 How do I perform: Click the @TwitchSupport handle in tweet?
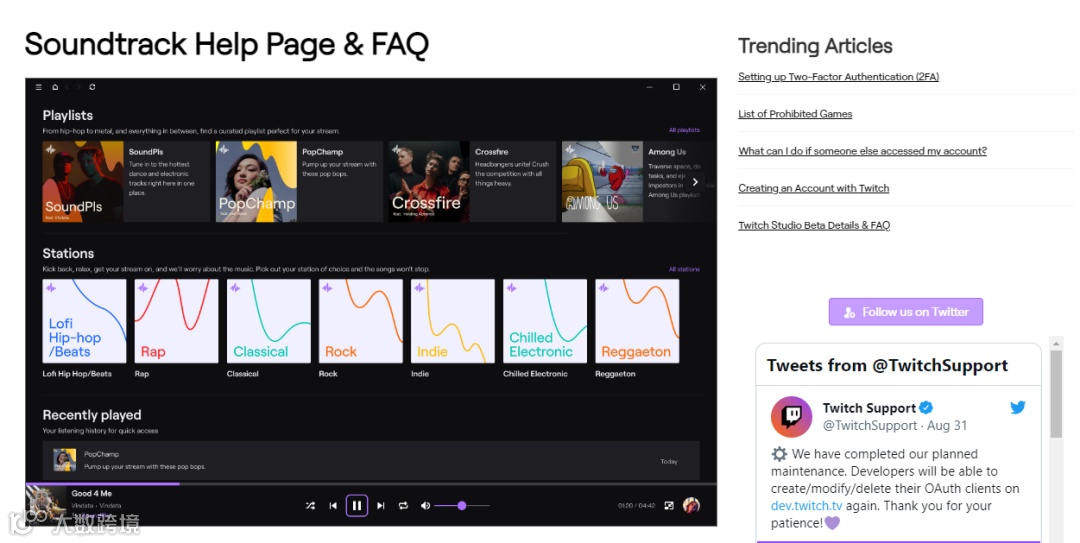(x=870, y=426)
